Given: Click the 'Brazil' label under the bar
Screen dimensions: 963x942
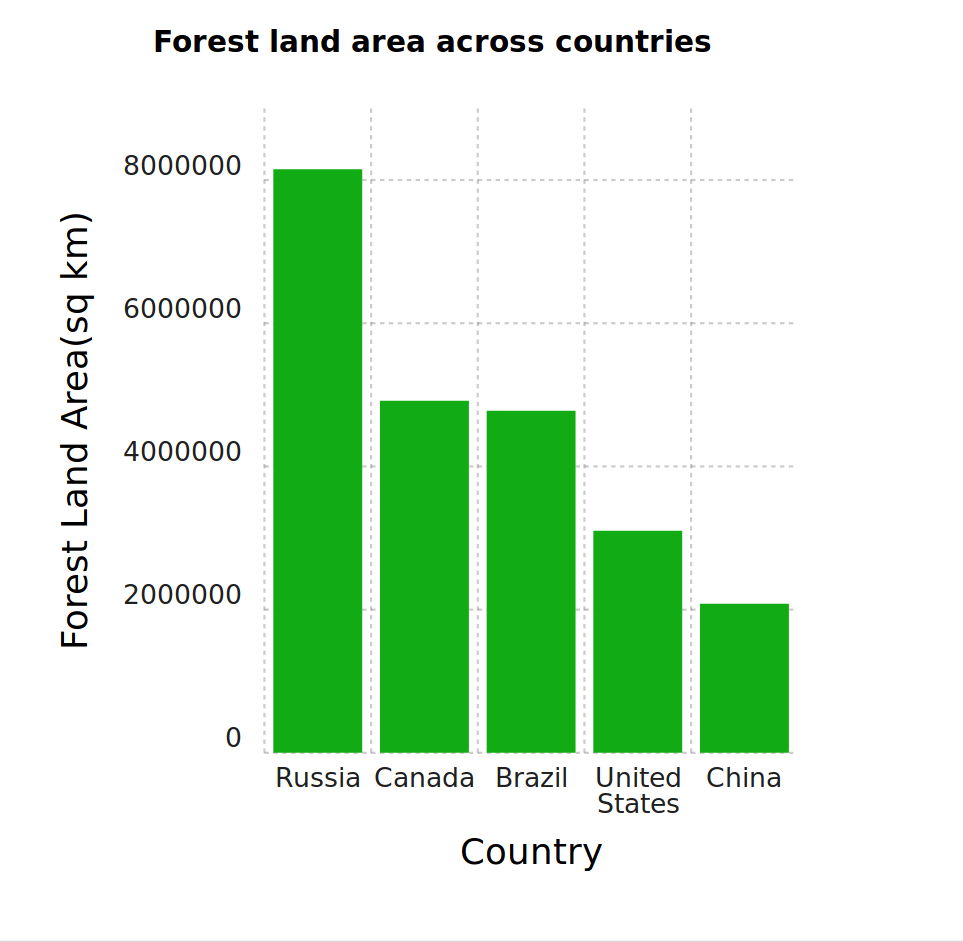Looking at the screenshot, I should [x=531, y=778].
